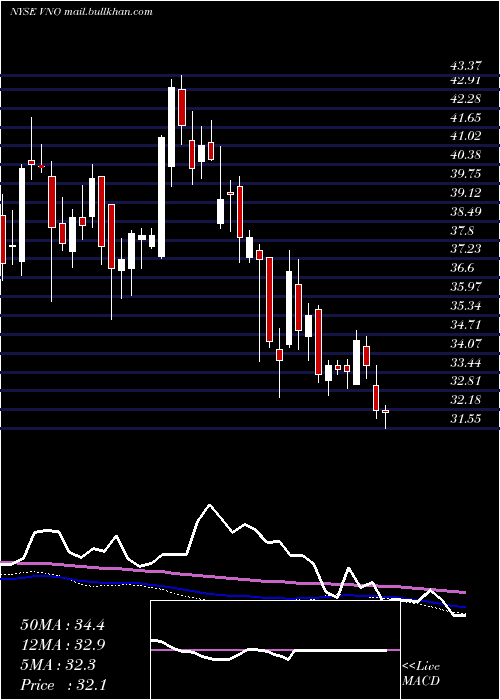Click the 32.18 price label
This screenshot has height=700, width=500.
pos(466,400)
